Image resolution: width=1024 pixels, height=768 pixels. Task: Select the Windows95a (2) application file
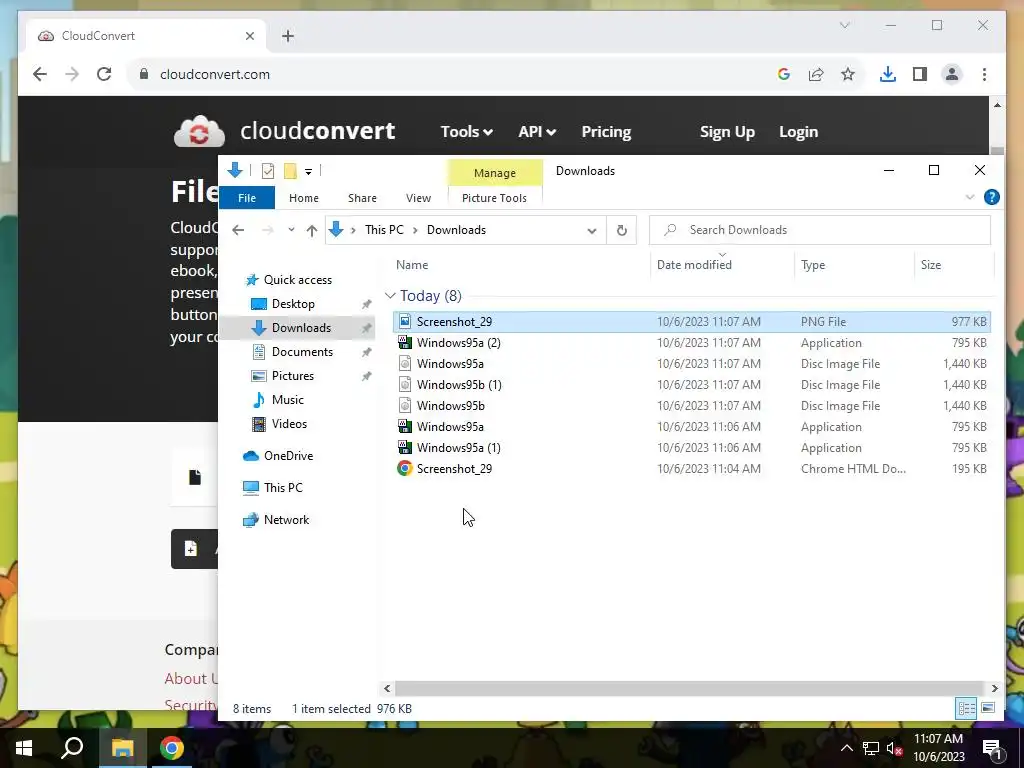692,343
